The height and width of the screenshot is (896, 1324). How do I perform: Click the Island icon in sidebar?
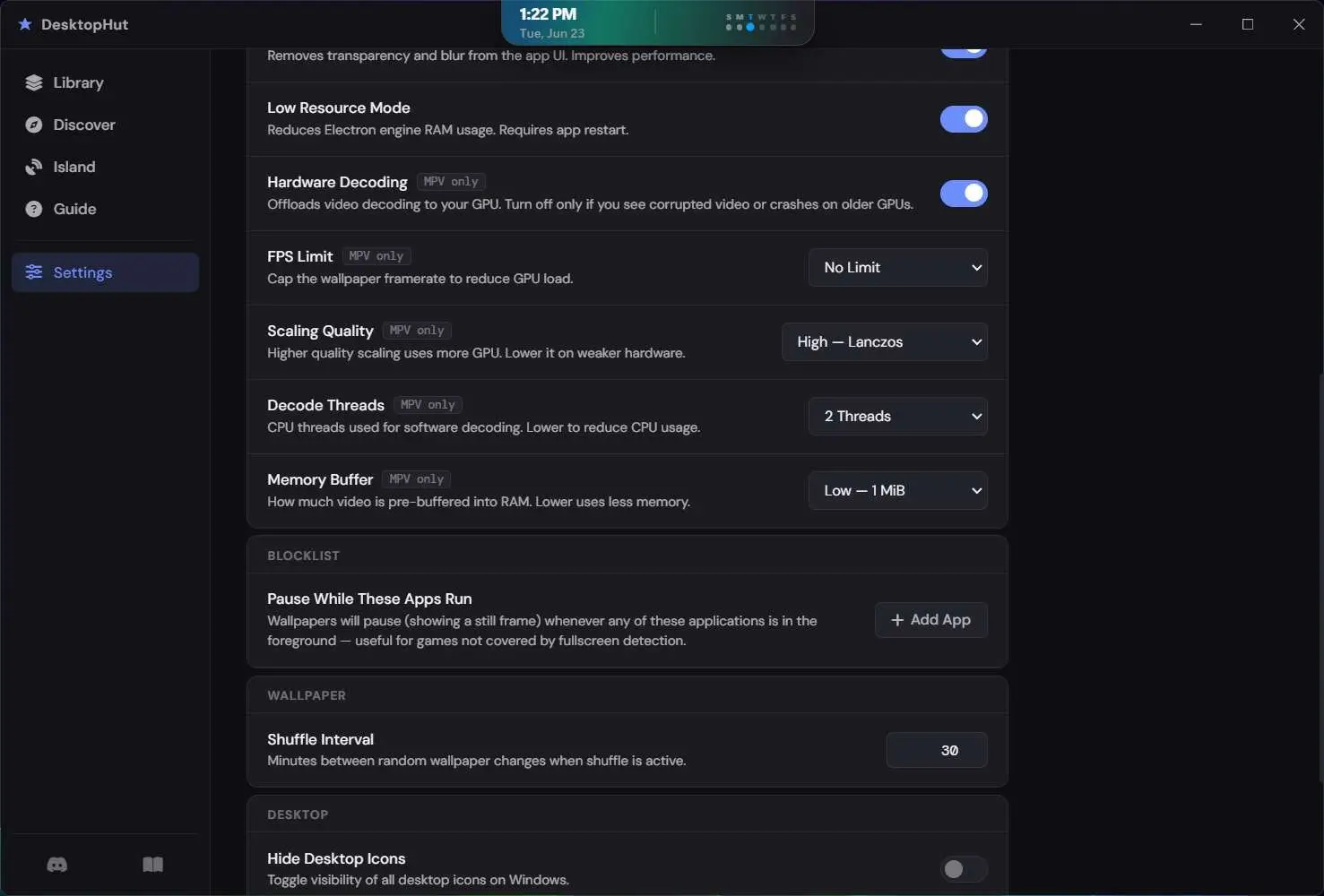[x=34, y=167]
